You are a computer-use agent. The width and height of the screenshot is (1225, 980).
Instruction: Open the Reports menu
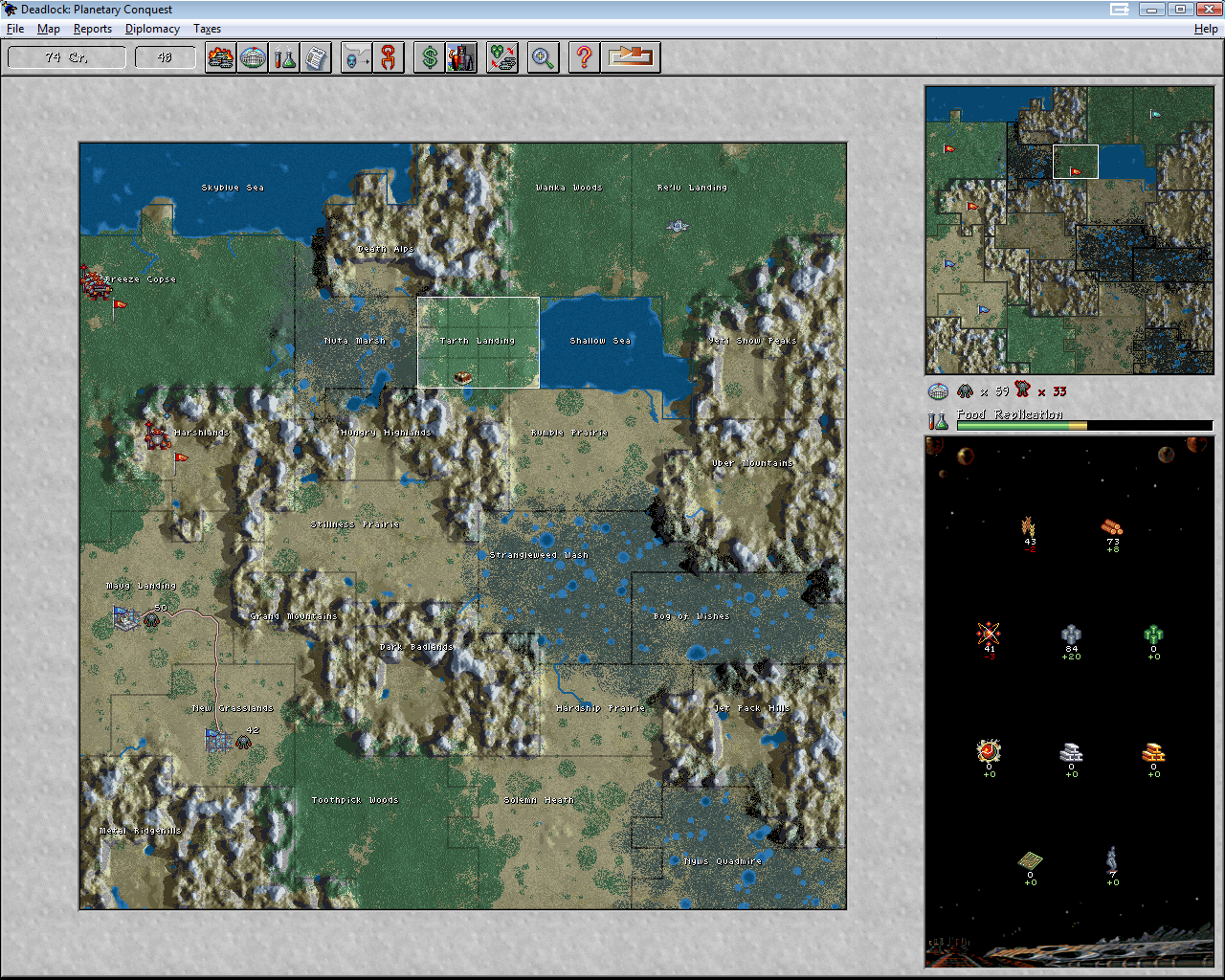93,29
